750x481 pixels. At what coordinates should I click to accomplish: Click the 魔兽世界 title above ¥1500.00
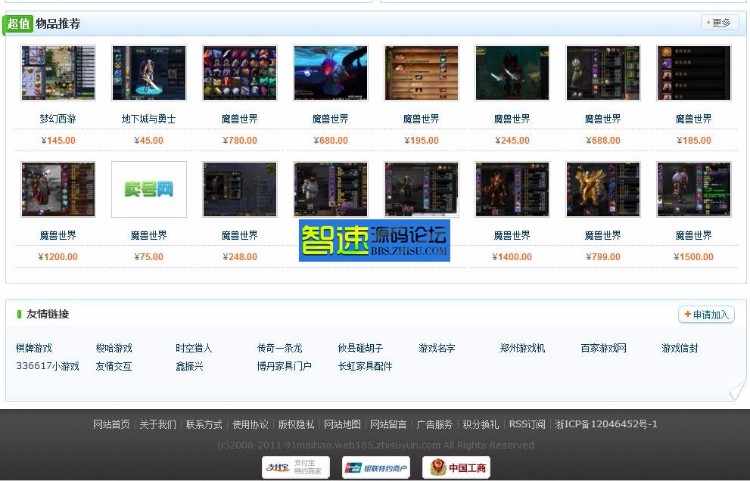(694, 235)
